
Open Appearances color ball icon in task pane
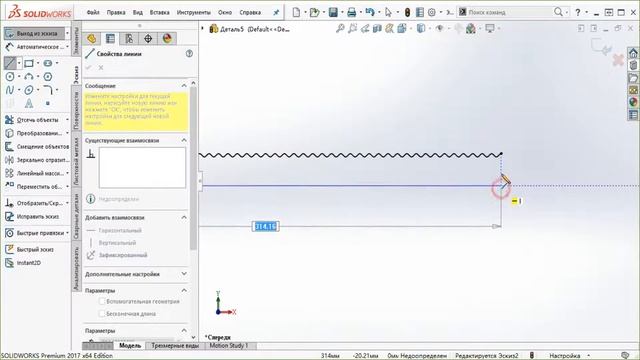point(633,102)
